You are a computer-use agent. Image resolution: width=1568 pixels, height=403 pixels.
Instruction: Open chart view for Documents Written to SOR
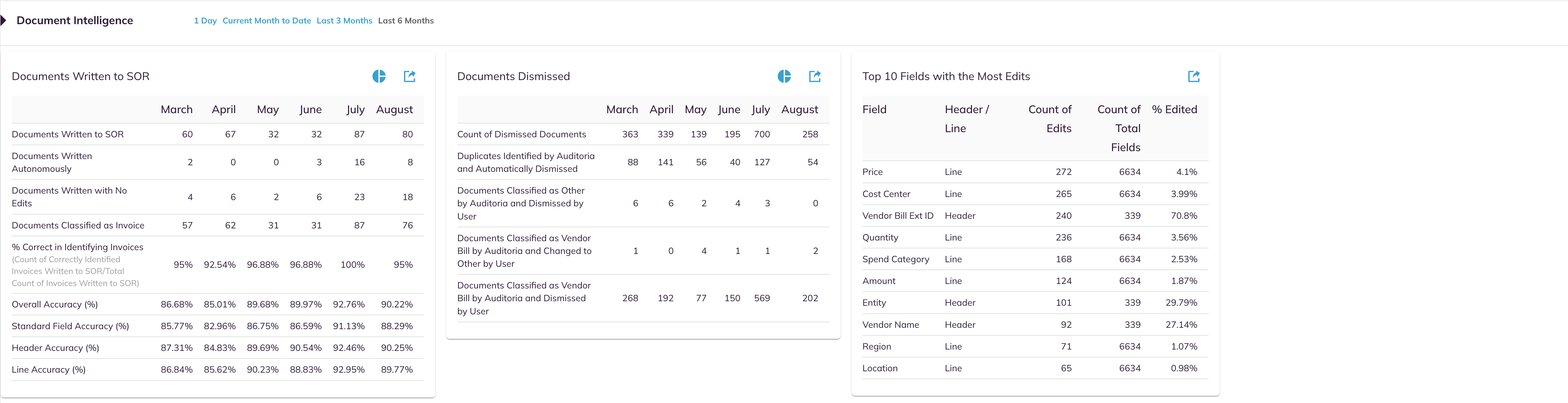(x=379, y=76)
